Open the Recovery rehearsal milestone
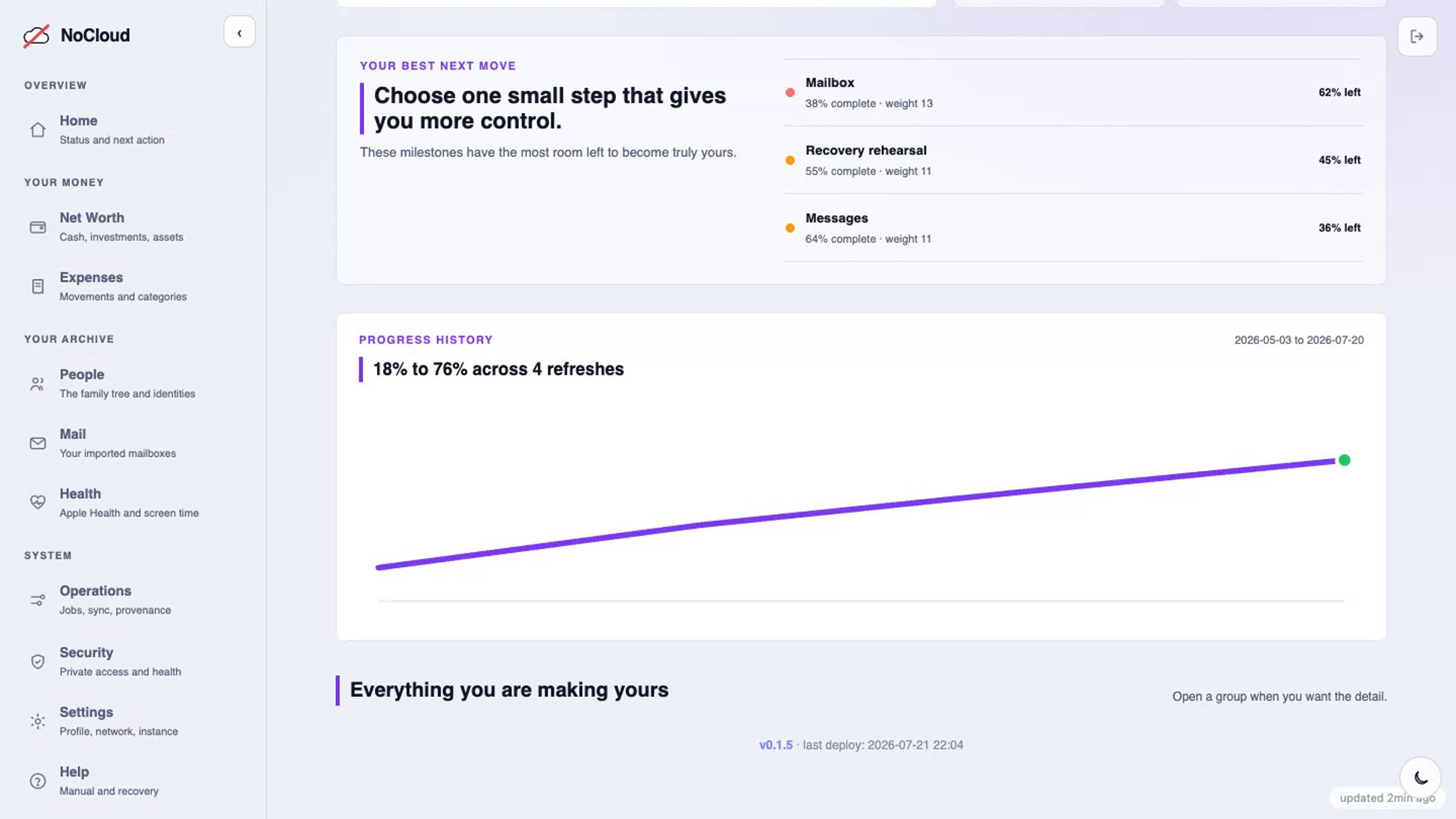The height and width of the screenshot is (819, 1456). click(x=1073, y=160)
